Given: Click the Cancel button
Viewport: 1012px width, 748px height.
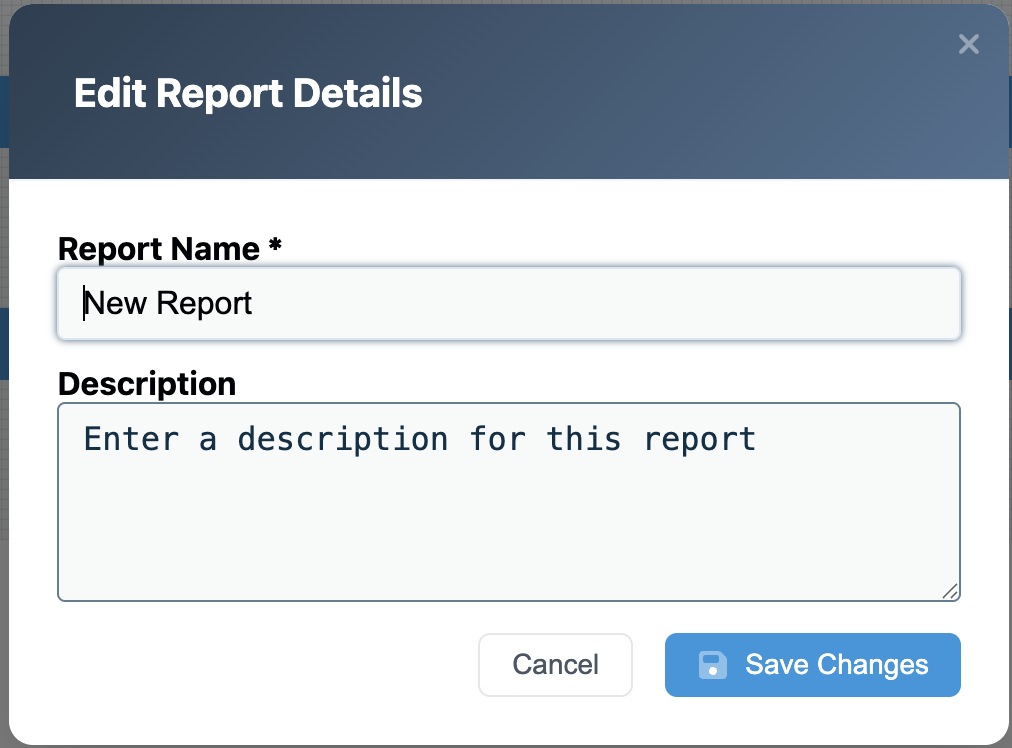Looking at the screenshot, I should (x=555, y=664).
